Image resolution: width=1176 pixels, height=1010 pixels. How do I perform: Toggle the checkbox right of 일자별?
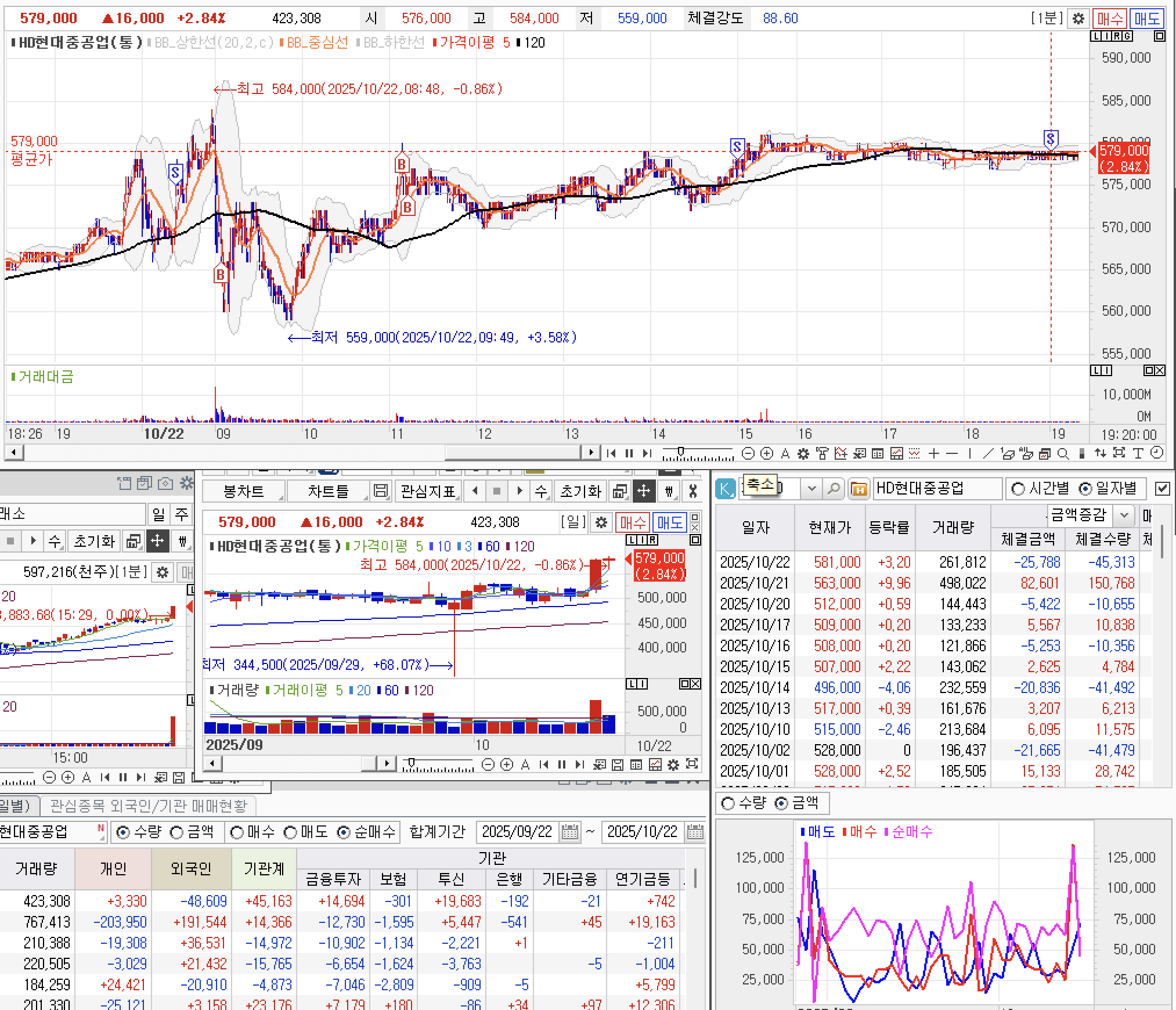click(x=1163, y=489)
